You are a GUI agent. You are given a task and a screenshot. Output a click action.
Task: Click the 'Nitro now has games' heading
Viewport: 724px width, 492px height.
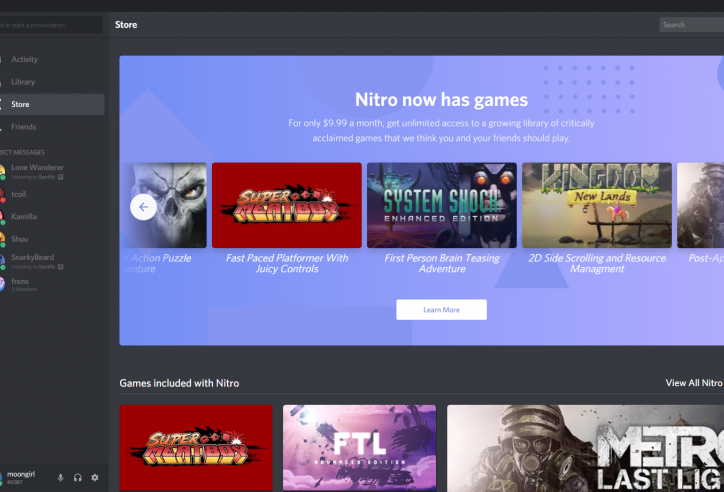click(x=441, y=100)
